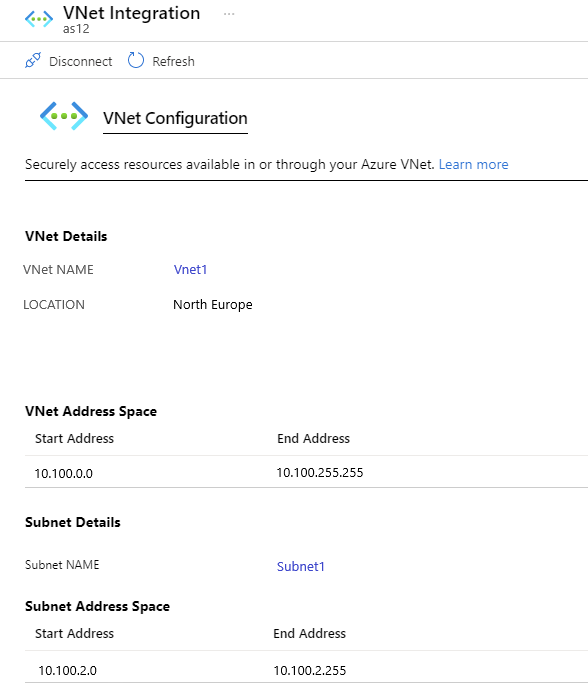Image resolution: width=588 pixels, height=700 pixels.
Task: Open the Learn more link
Action: coord(473,164)
